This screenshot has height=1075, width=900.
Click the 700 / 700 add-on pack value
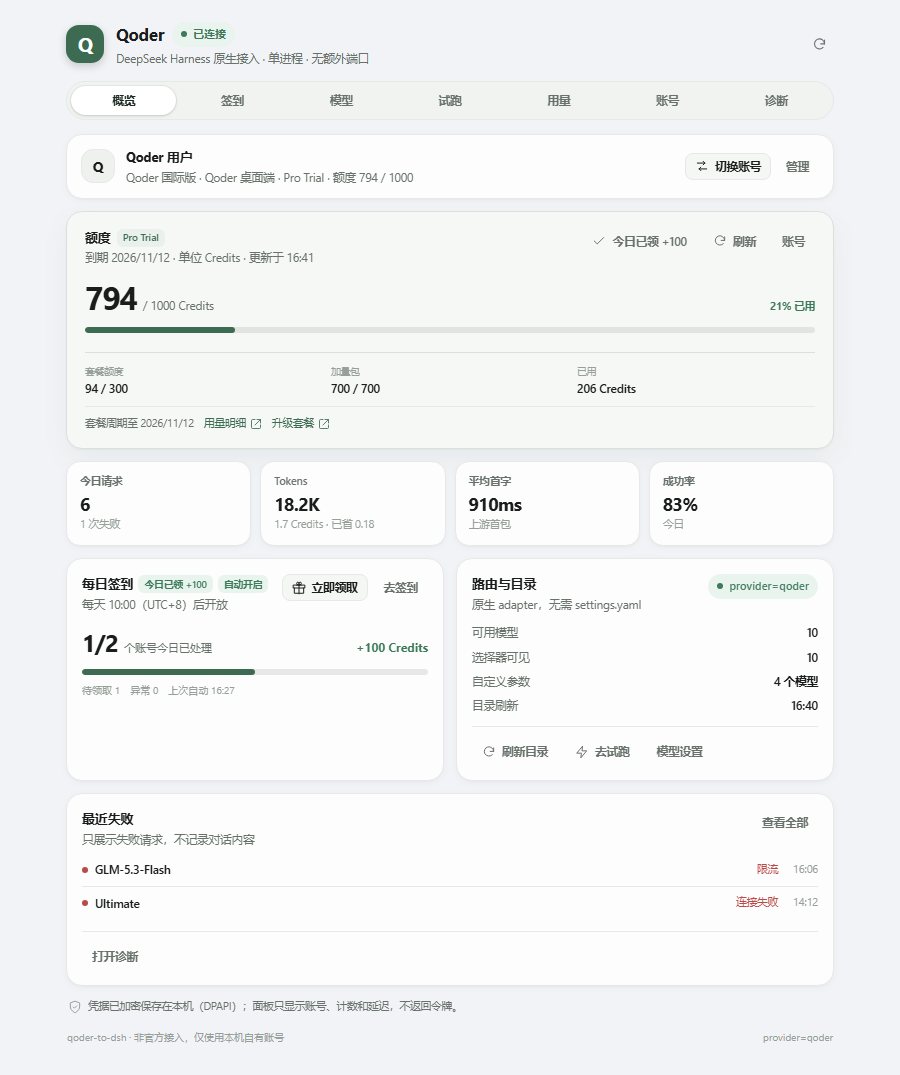(x=355, y=389)
